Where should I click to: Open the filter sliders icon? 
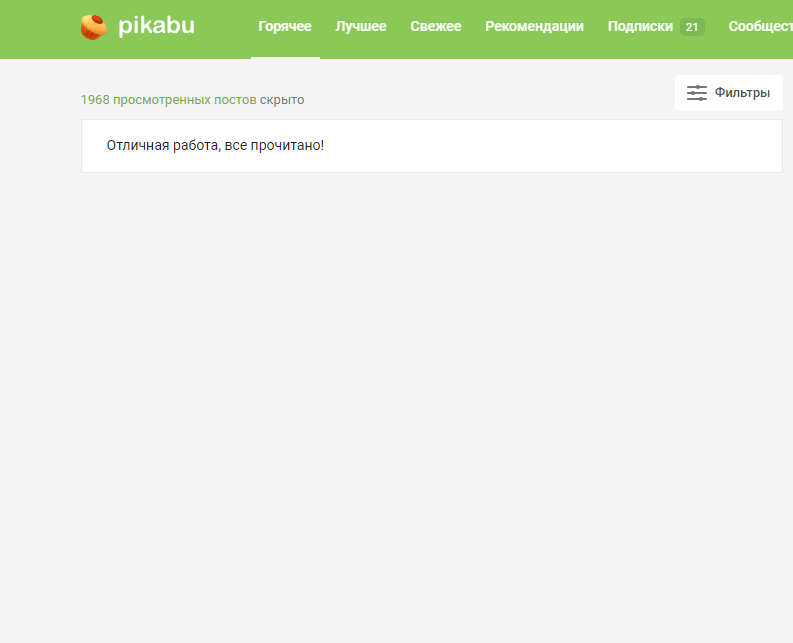coord(696,93)
